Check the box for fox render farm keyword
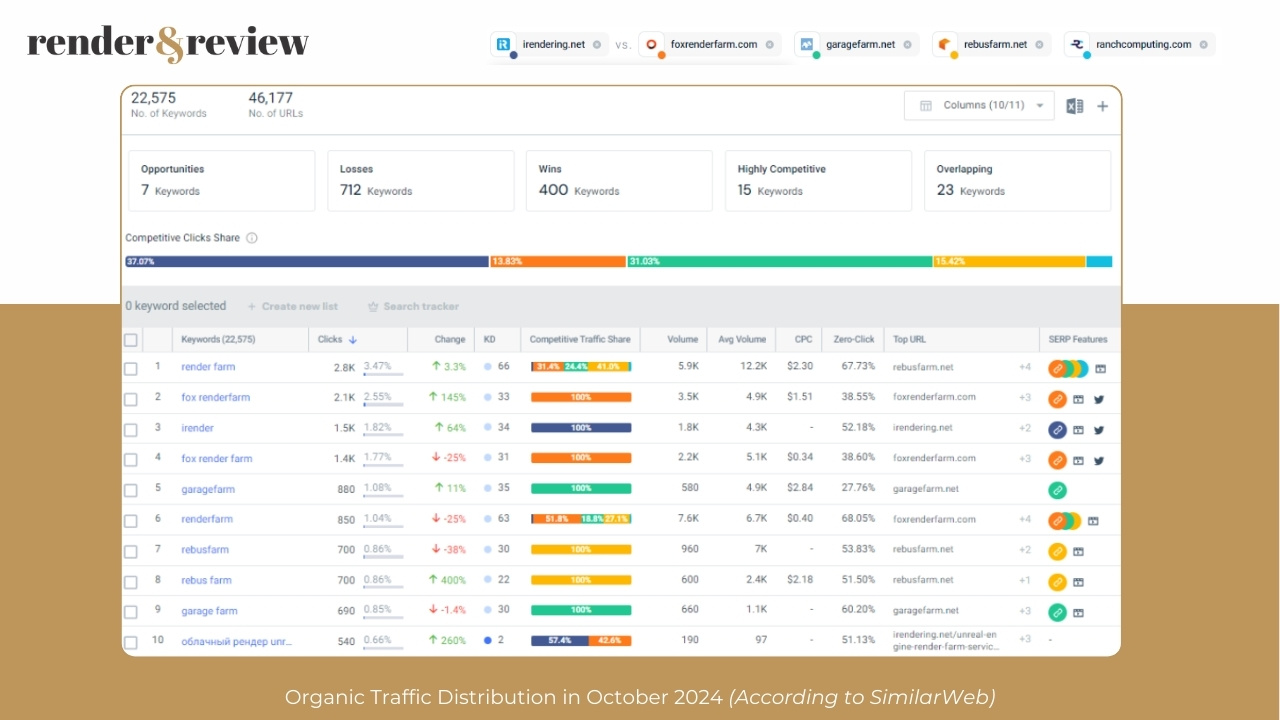This screenshot has width=1280, height=720. [x=130, y=460]
